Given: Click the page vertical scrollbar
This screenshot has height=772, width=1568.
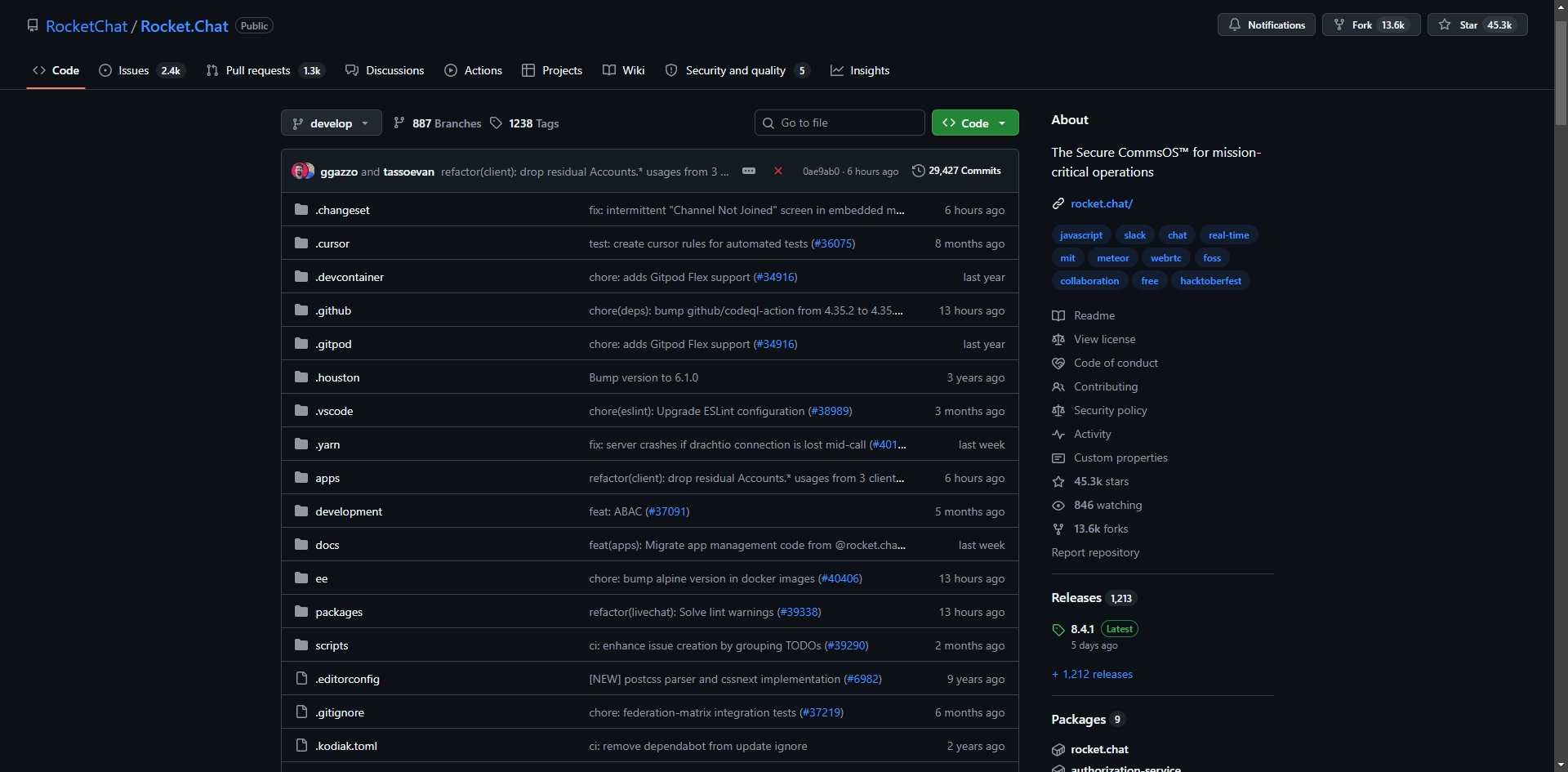Looking at the screenshot, I should coord(1561,74).
